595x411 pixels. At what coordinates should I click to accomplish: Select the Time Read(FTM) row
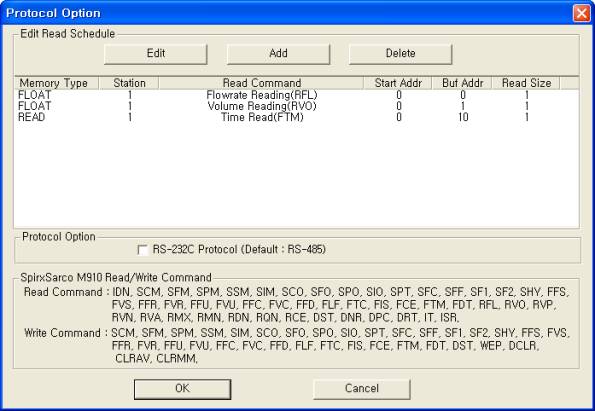pos(296,117)
